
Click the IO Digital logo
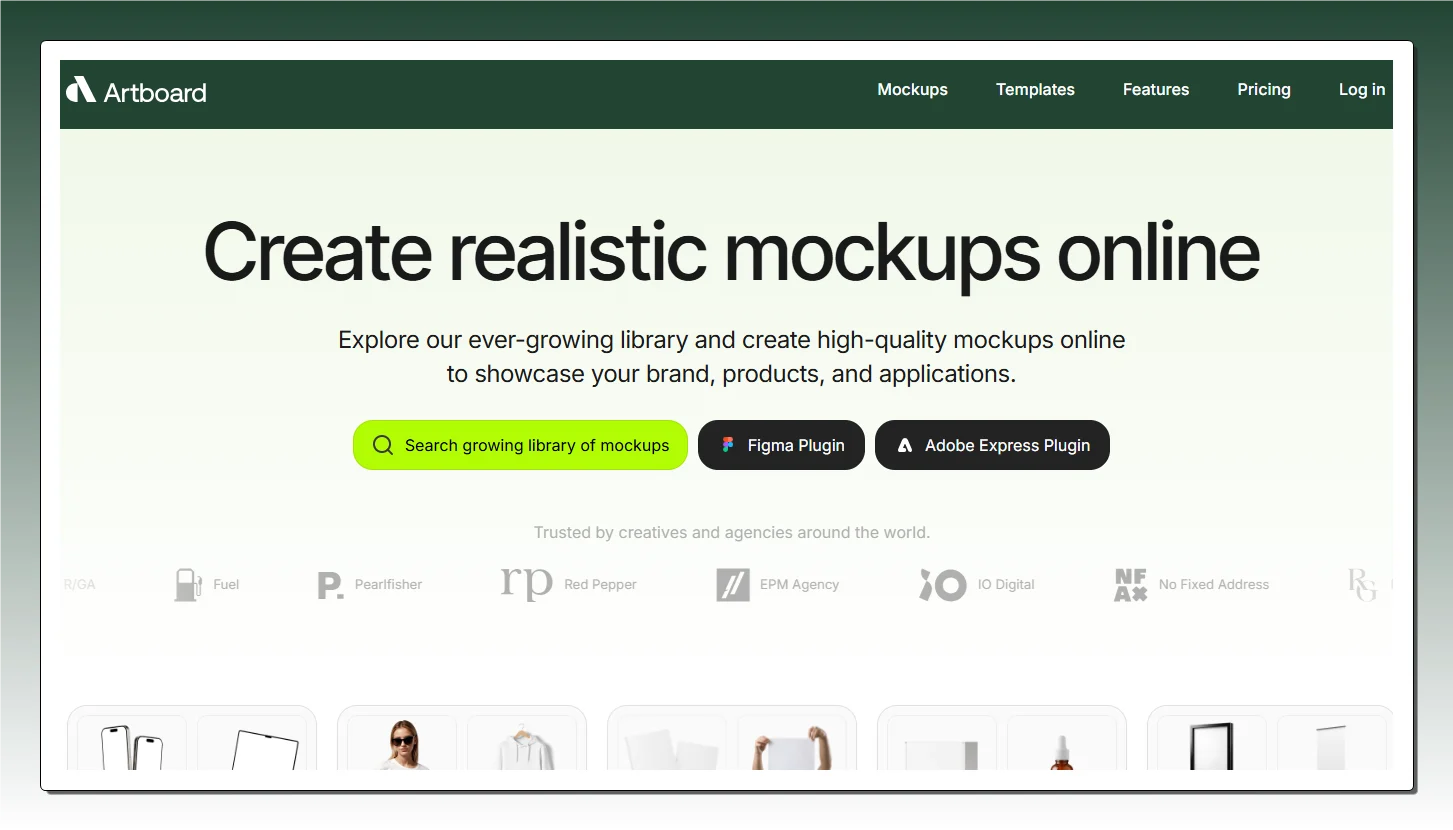(x=942, y=584)
